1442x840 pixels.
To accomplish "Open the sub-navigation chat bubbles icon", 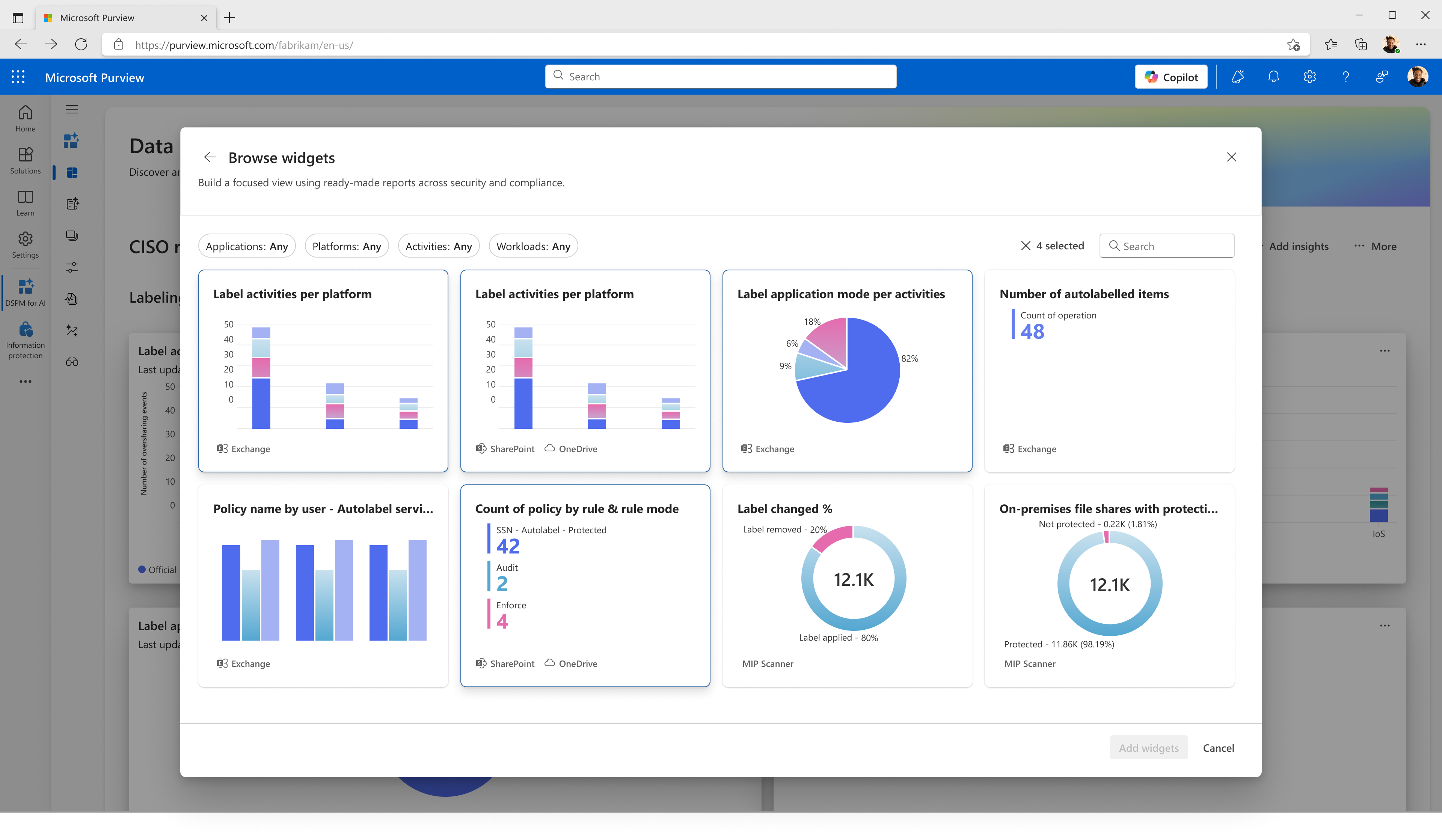I will [72, 236].
